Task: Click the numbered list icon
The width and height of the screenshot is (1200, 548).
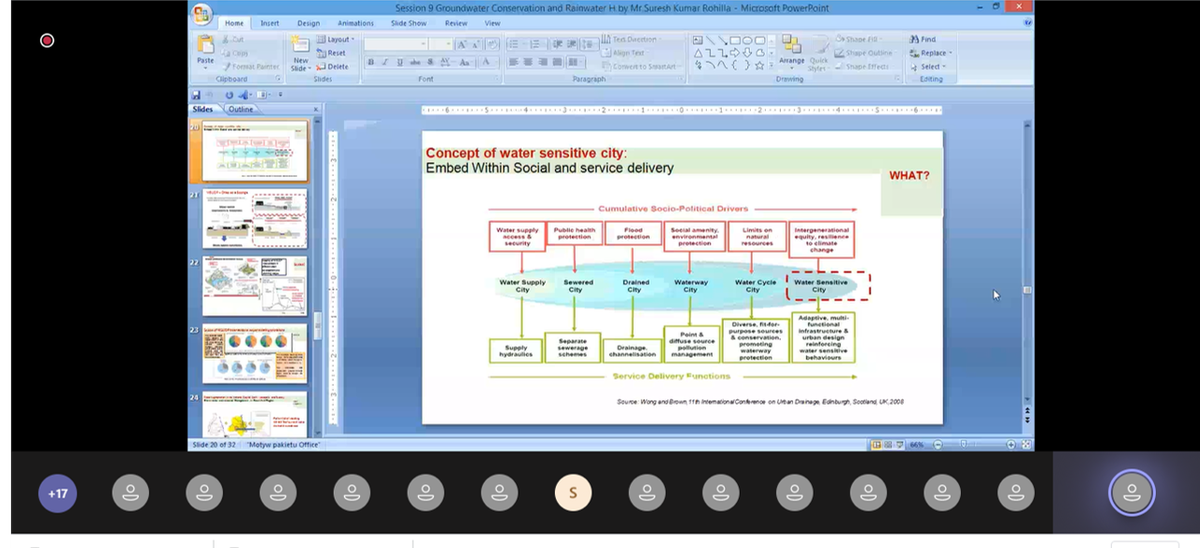Action: tap(537, 44)
